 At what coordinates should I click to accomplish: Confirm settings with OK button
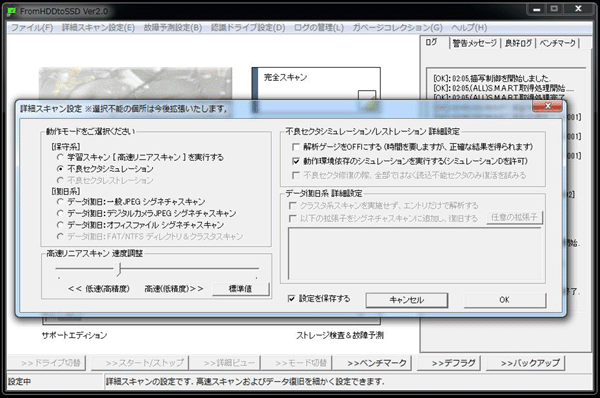click(x=505, y=300)
